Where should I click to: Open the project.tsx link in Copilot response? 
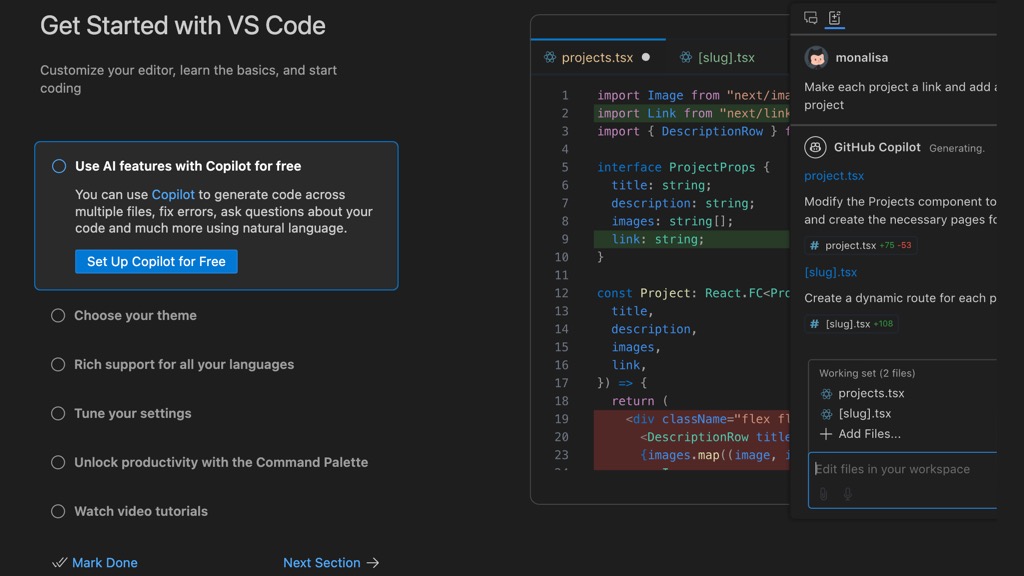click(x=834, y=176)
